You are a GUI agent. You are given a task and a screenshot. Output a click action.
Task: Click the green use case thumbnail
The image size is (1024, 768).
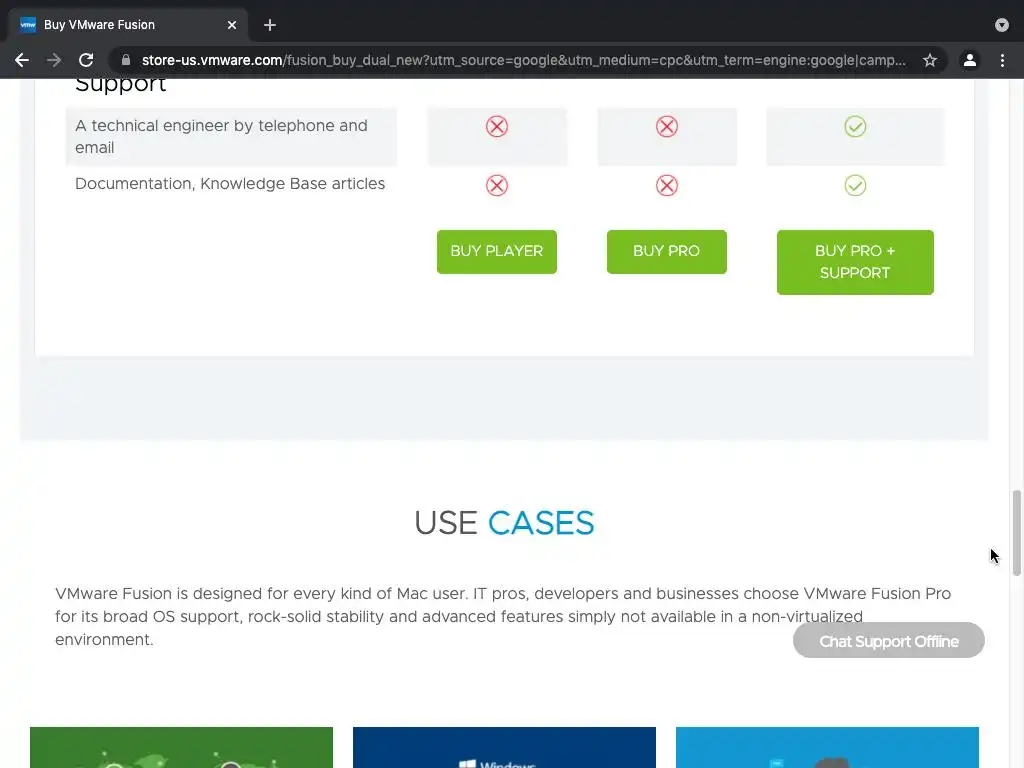tap(182, 747)
